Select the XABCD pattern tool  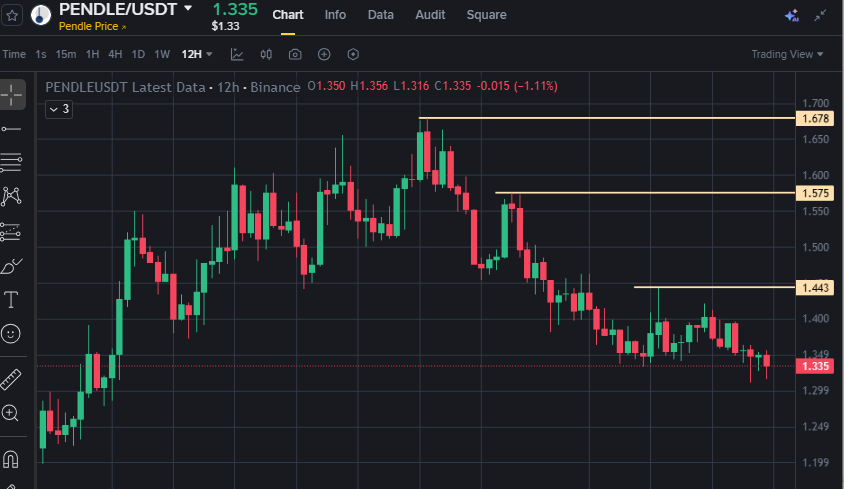[x=11, y=197]
